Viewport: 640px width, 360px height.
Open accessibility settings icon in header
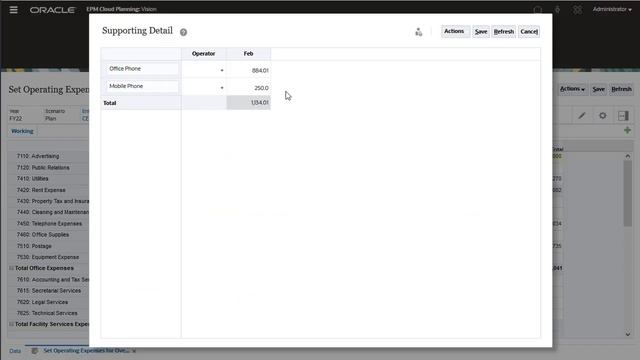click(557, 9)
